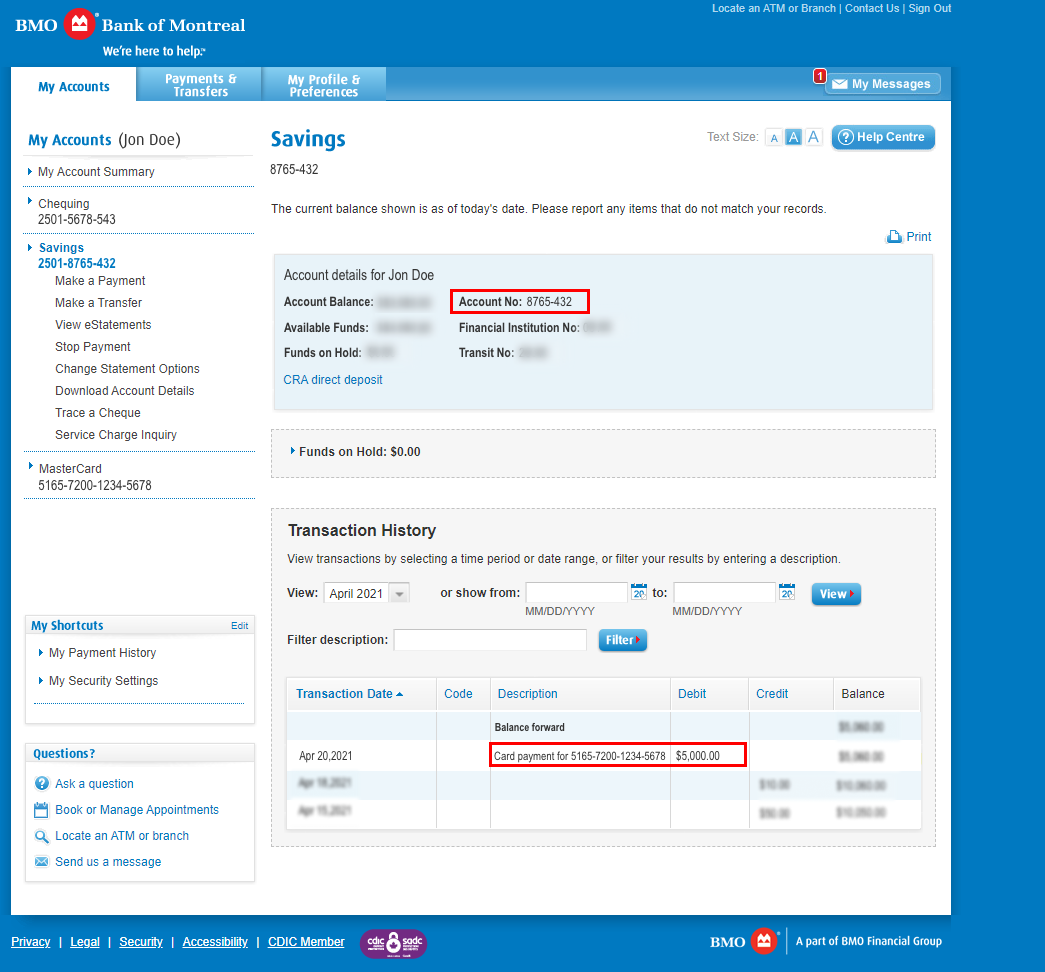Select the smallest text size option

coord(773,138)
